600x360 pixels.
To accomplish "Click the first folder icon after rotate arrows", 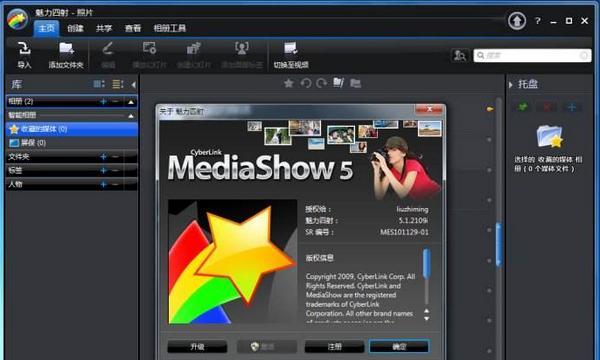I will click(x=339, y=83).
